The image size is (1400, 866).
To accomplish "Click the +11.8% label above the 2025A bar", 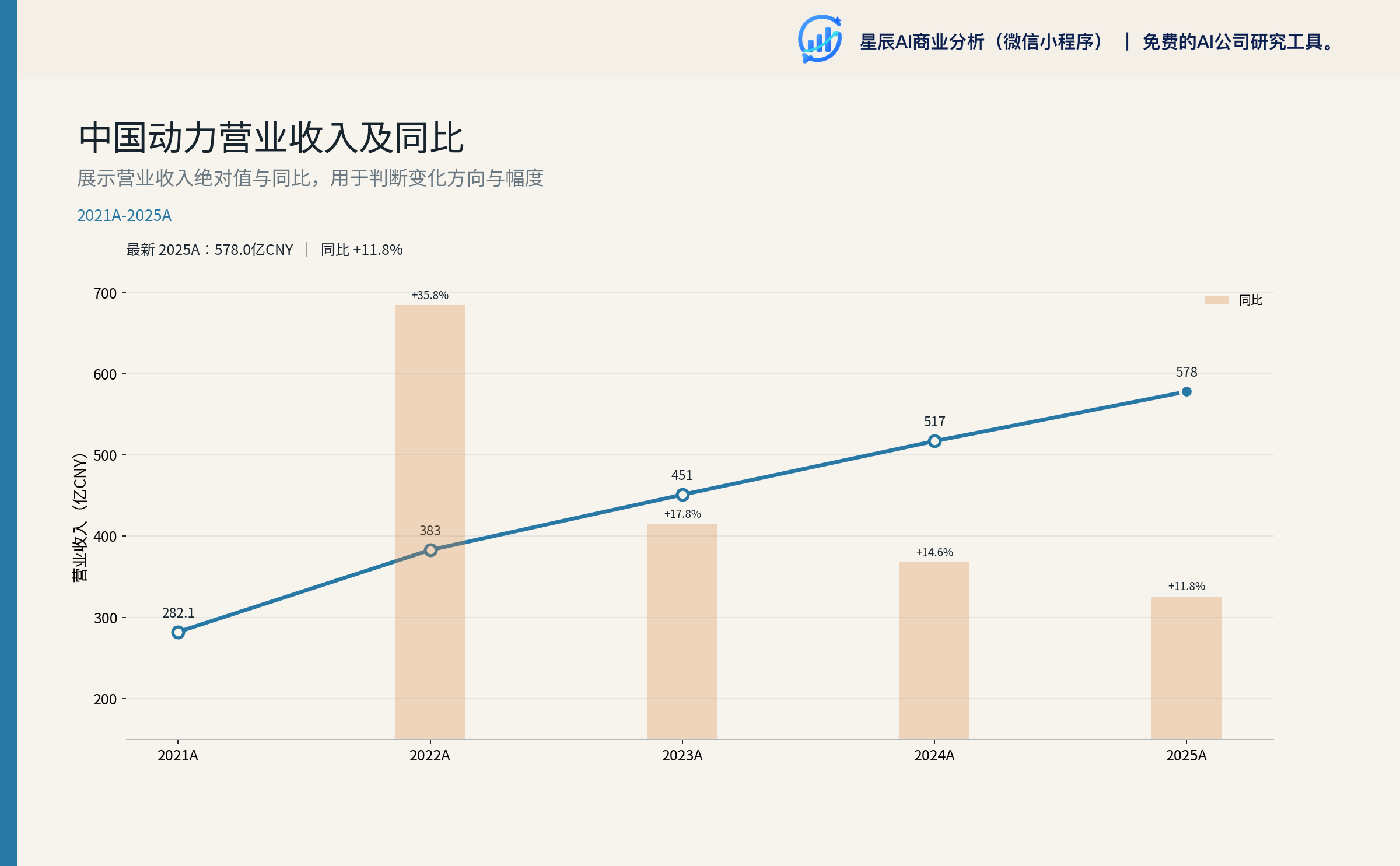I will pyautogui.click(x=1186, y=586).
